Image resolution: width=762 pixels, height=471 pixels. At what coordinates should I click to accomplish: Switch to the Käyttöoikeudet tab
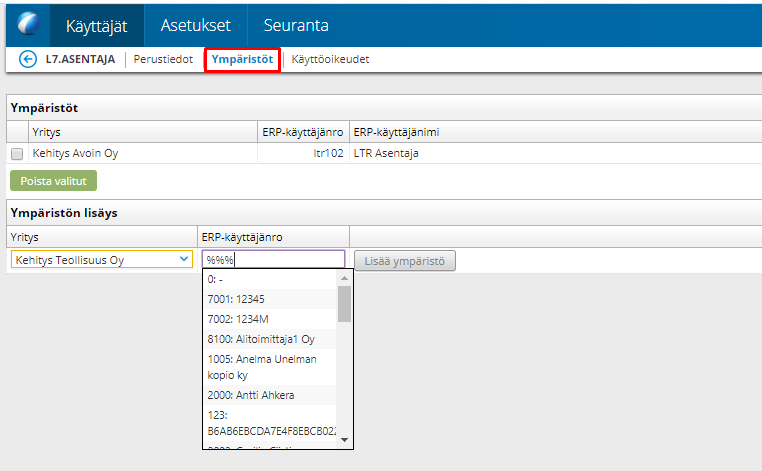330,59
